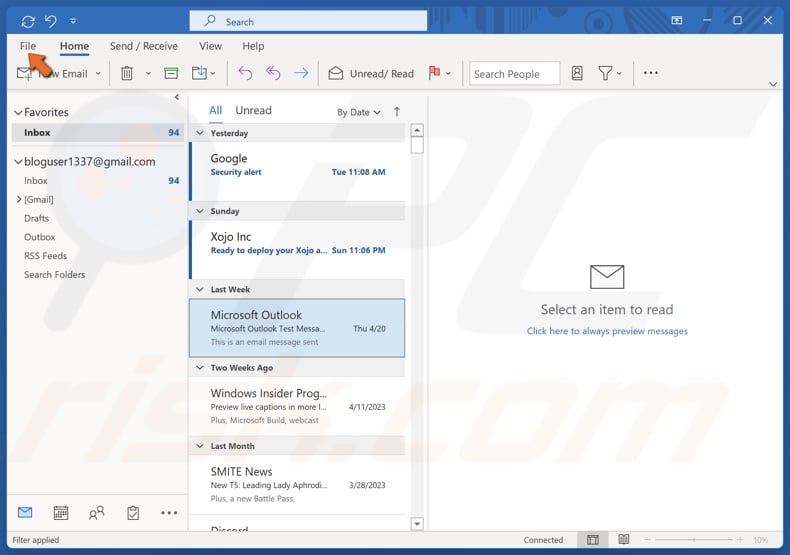
Task: Select Inbox under Favorites
Action: tap(96, 132)
